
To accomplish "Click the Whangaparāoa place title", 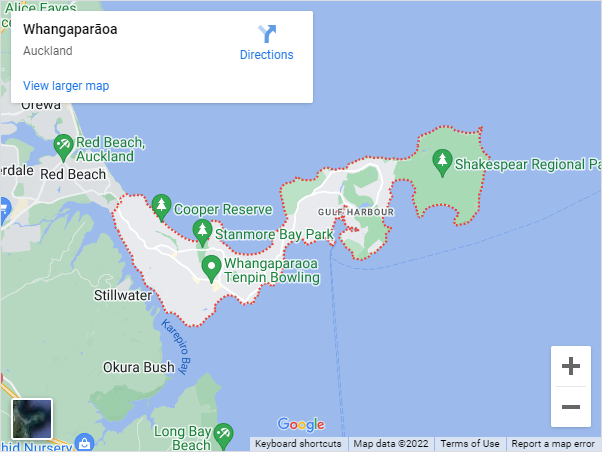I will (x=70, y=29).
